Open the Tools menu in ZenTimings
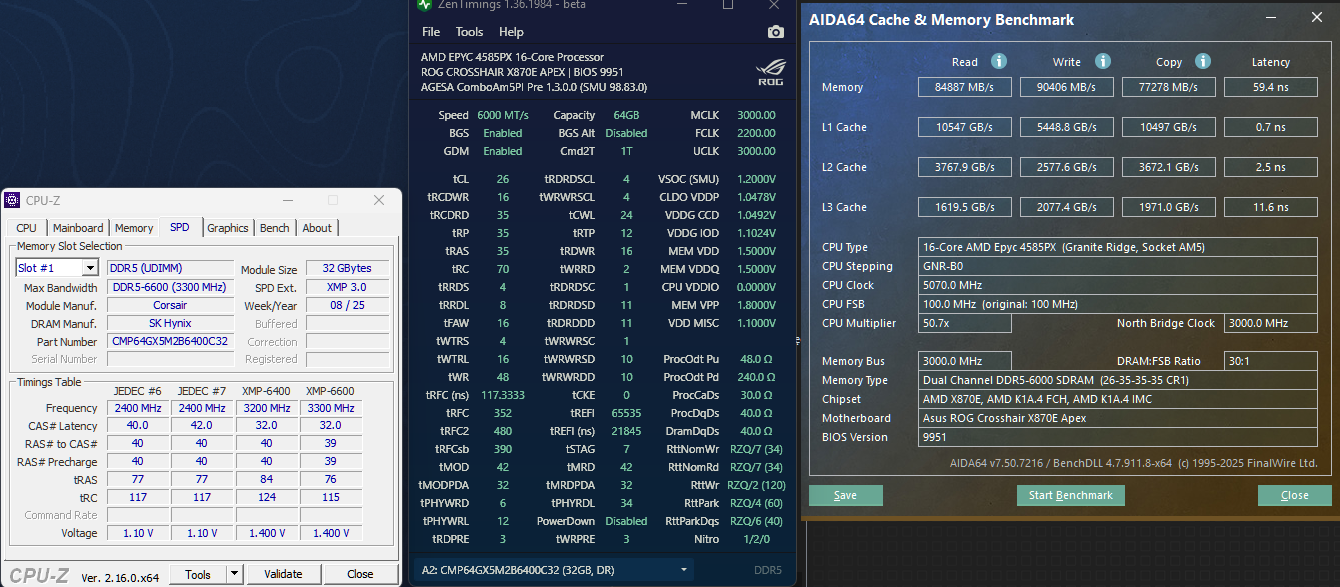This screenshot has width=1340, height=587. click(x=469, y=32)
